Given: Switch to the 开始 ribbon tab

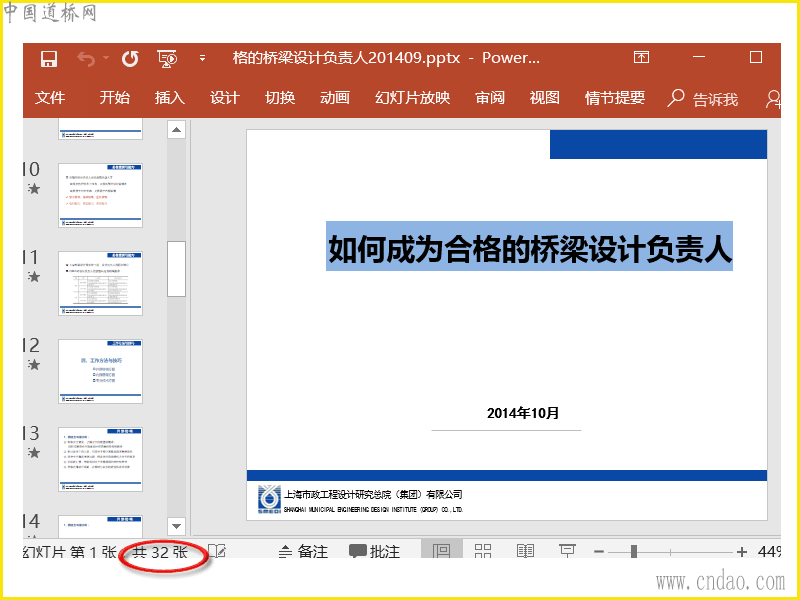Looking at the screenshot, I should [x=114, y=97].
